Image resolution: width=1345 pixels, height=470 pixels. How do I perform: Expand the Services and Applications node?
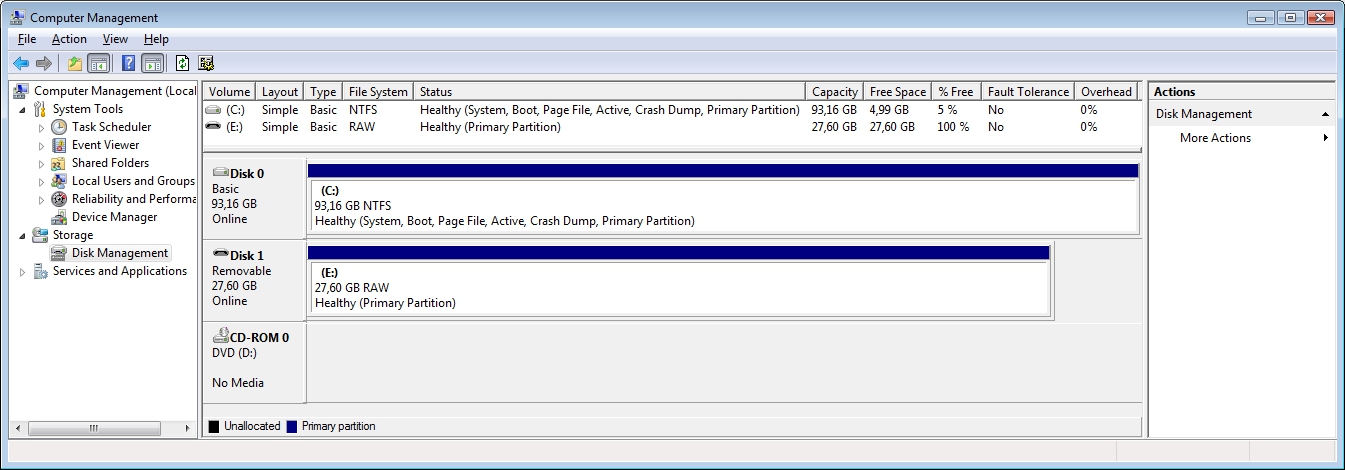(23, 272)
